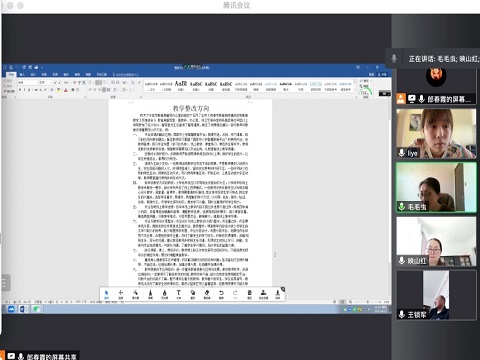The width and height of the screenshot is (480, 360).
Task: Choose the highlighter annotation tool
Action: 164,294
